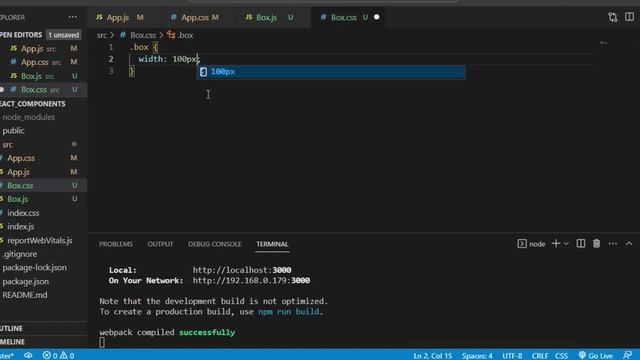Change file encoding UTF-8
Image resolution: width=640 pixels, height=360 pixels.
(512, 356)
